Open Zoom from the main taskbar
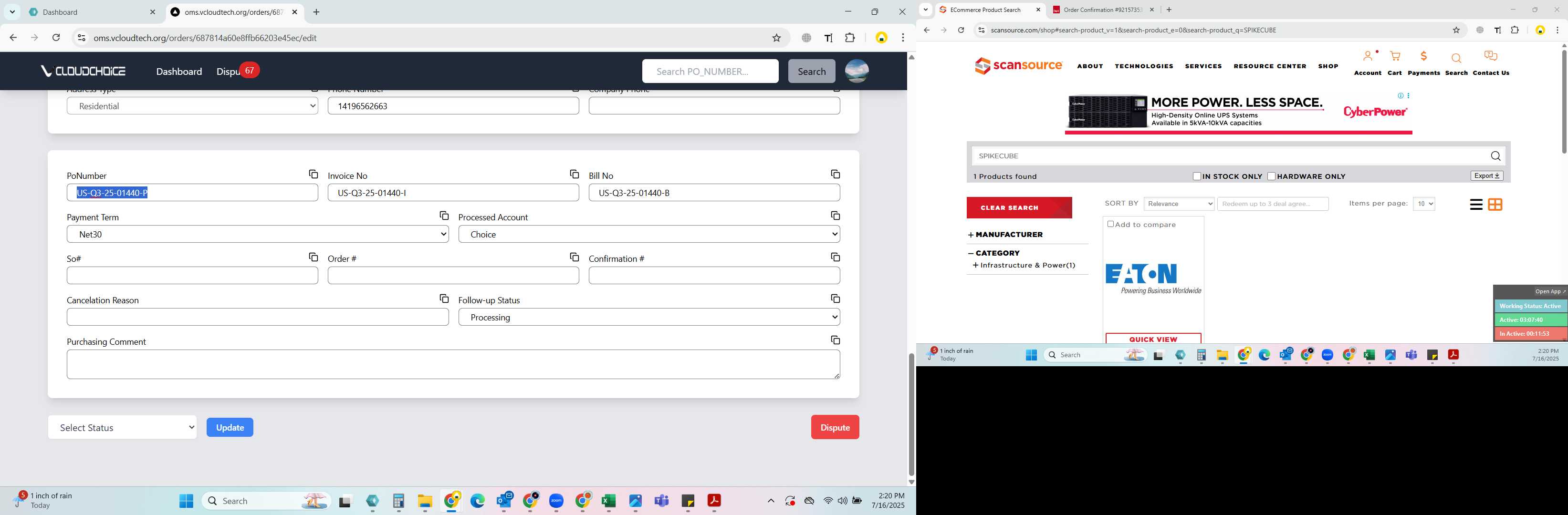This screenshot has width=1568, height=515. 556,500
